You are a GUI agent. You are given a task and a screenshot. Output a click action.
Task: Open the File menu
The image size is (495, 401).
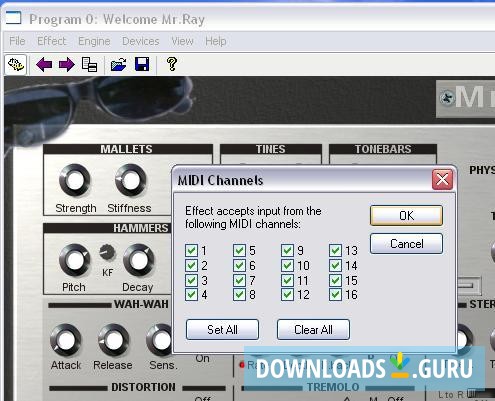[x=17, y=41]
